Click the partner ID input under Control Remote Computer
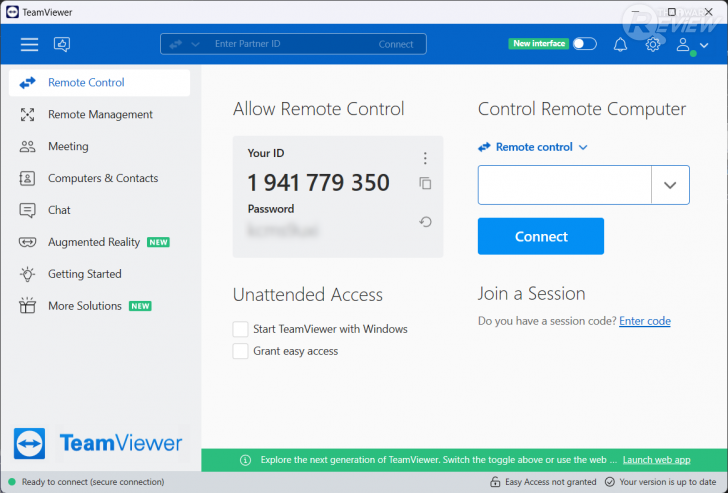728x493 pixels. point(565,185)
